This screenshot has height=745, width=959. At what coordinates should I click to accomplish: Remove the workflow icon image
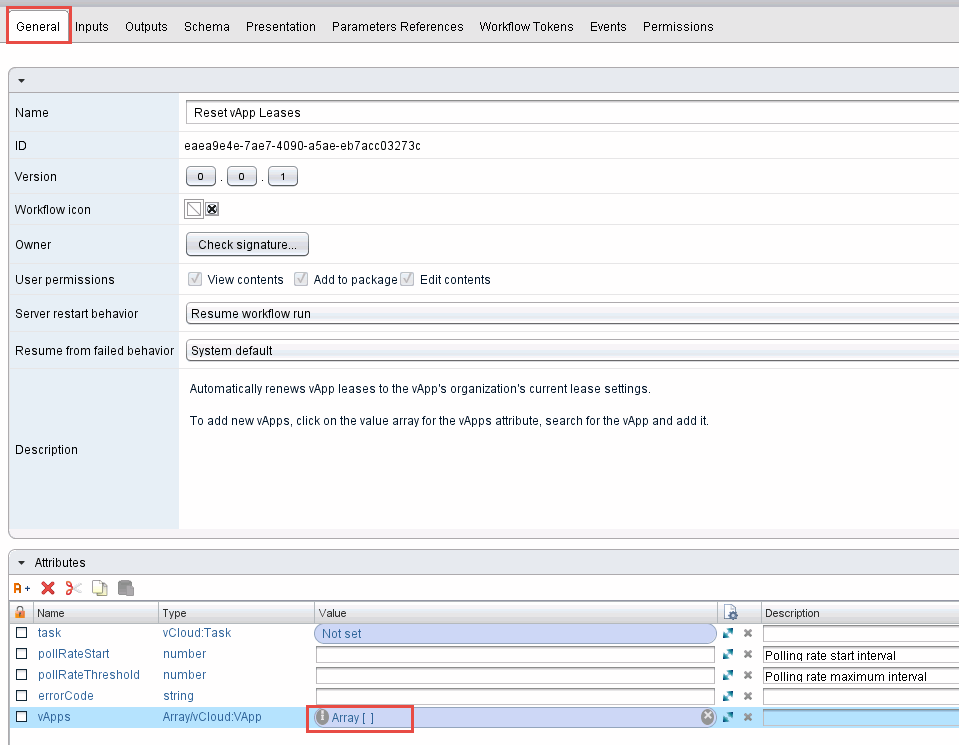212,210
